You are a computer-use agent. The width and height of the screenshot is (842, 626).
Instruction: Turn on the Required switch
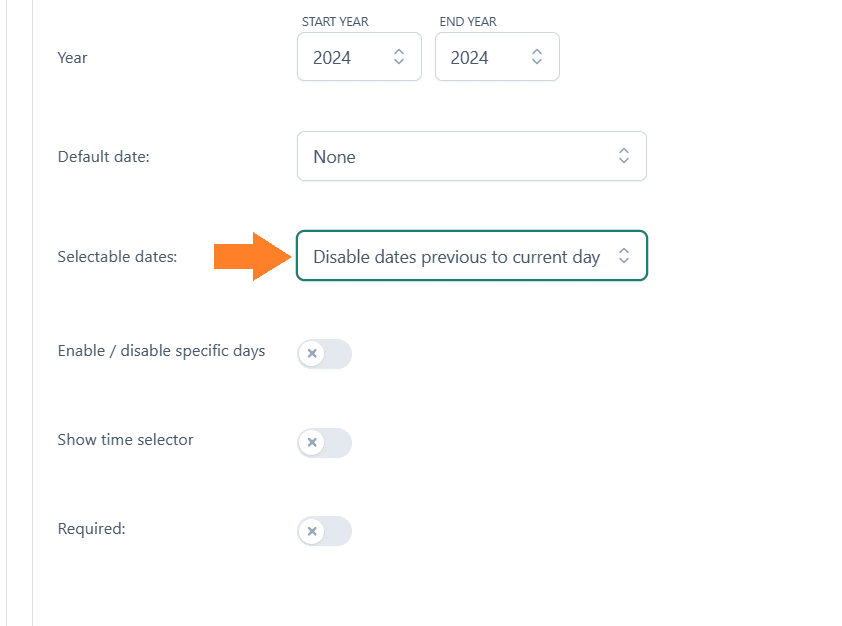pos(324,531)
